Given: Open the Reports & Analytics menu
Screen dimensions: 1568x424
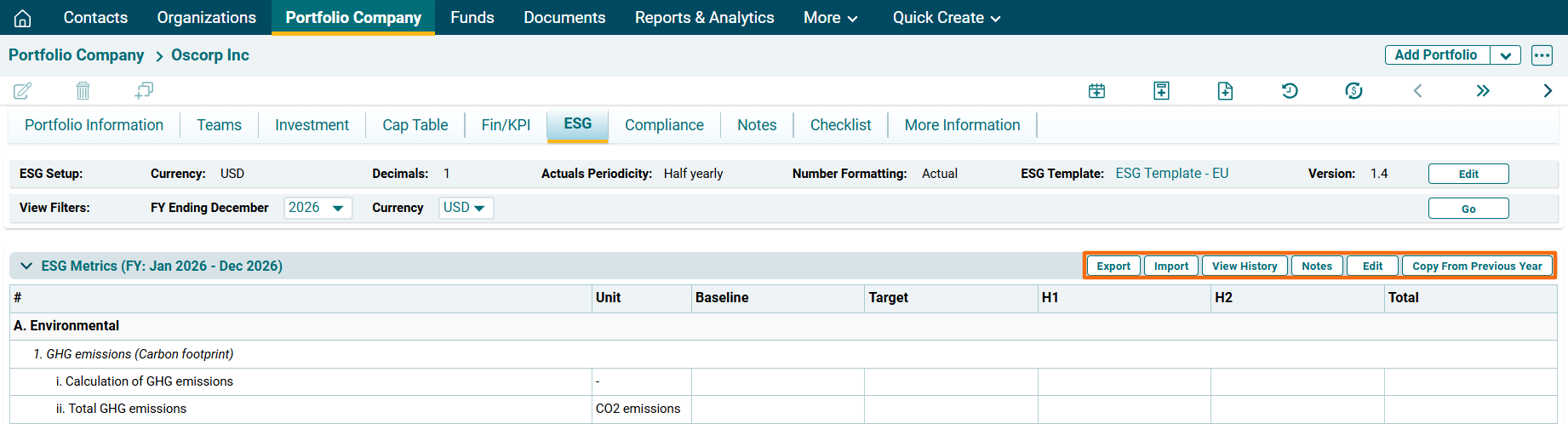Looking at the screenshot, I should click(x=704, y=18).
